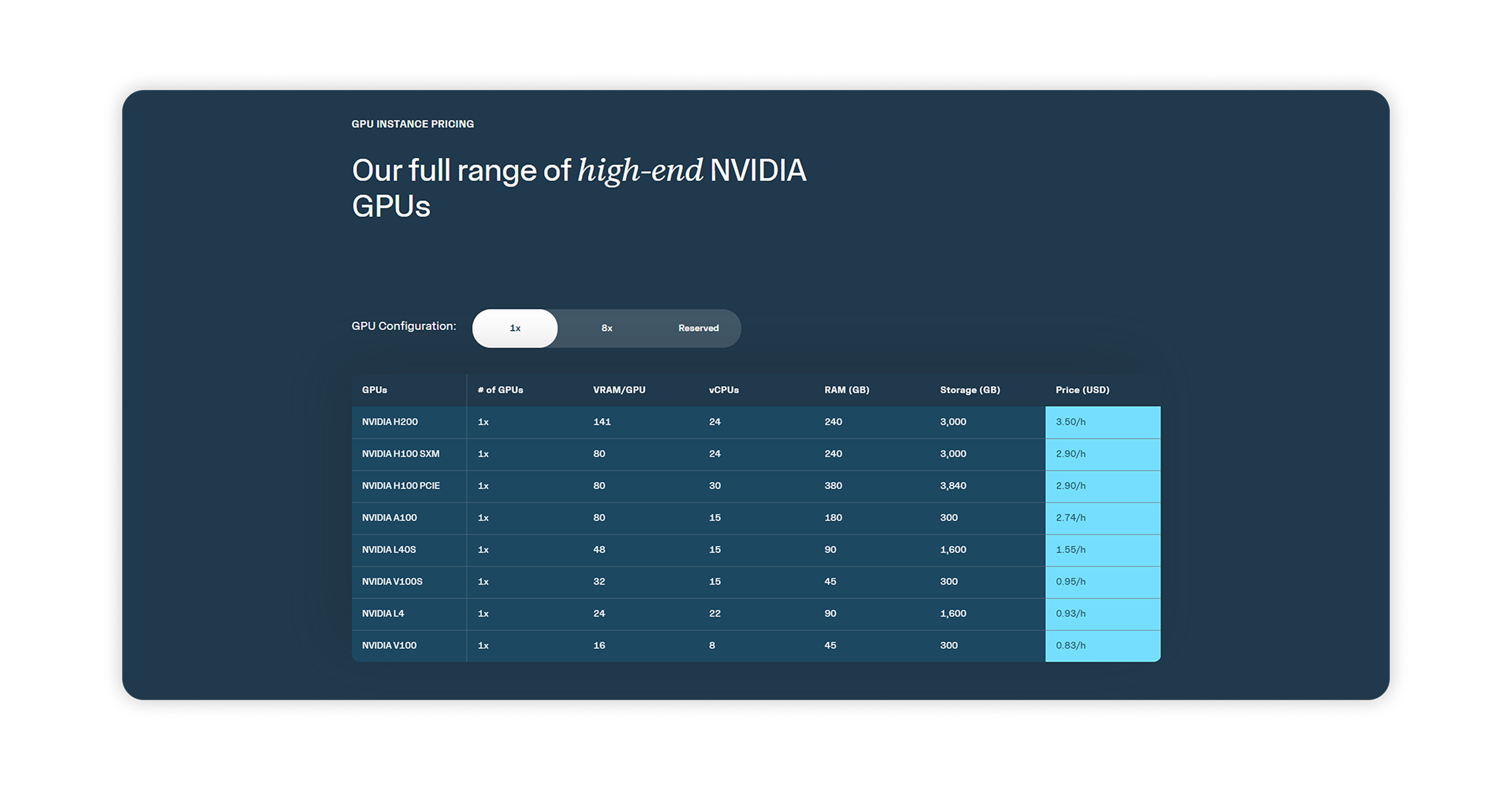This screenshot has height=789, width=1512.
Task: Click the 180 RAM value for A100
Action: [x=833, y=517]
